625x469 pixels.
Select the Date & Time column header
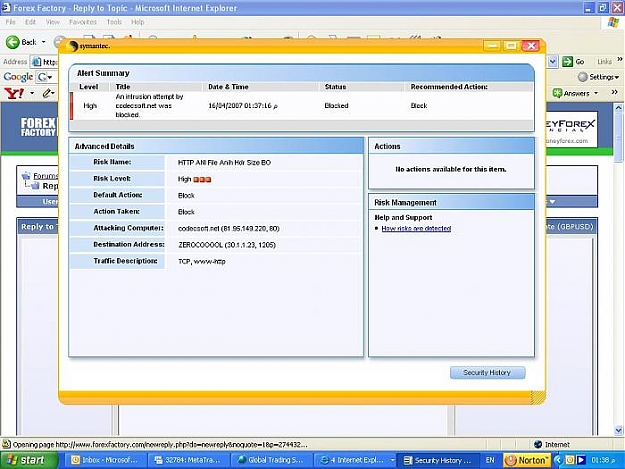point(228,87)
